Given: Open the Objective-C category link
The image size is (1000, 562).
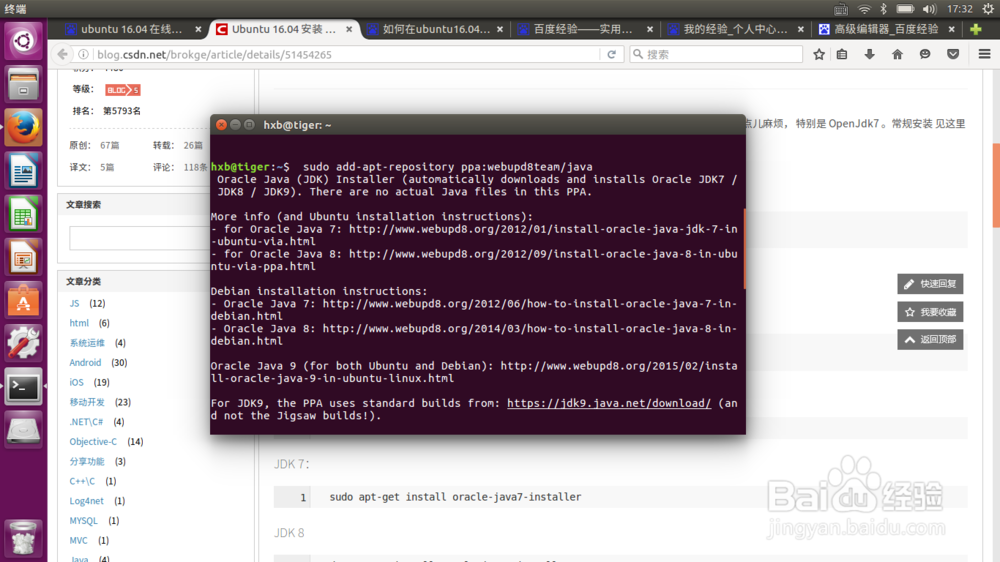Looking at the screenshot, I should [x=93, y=441].
